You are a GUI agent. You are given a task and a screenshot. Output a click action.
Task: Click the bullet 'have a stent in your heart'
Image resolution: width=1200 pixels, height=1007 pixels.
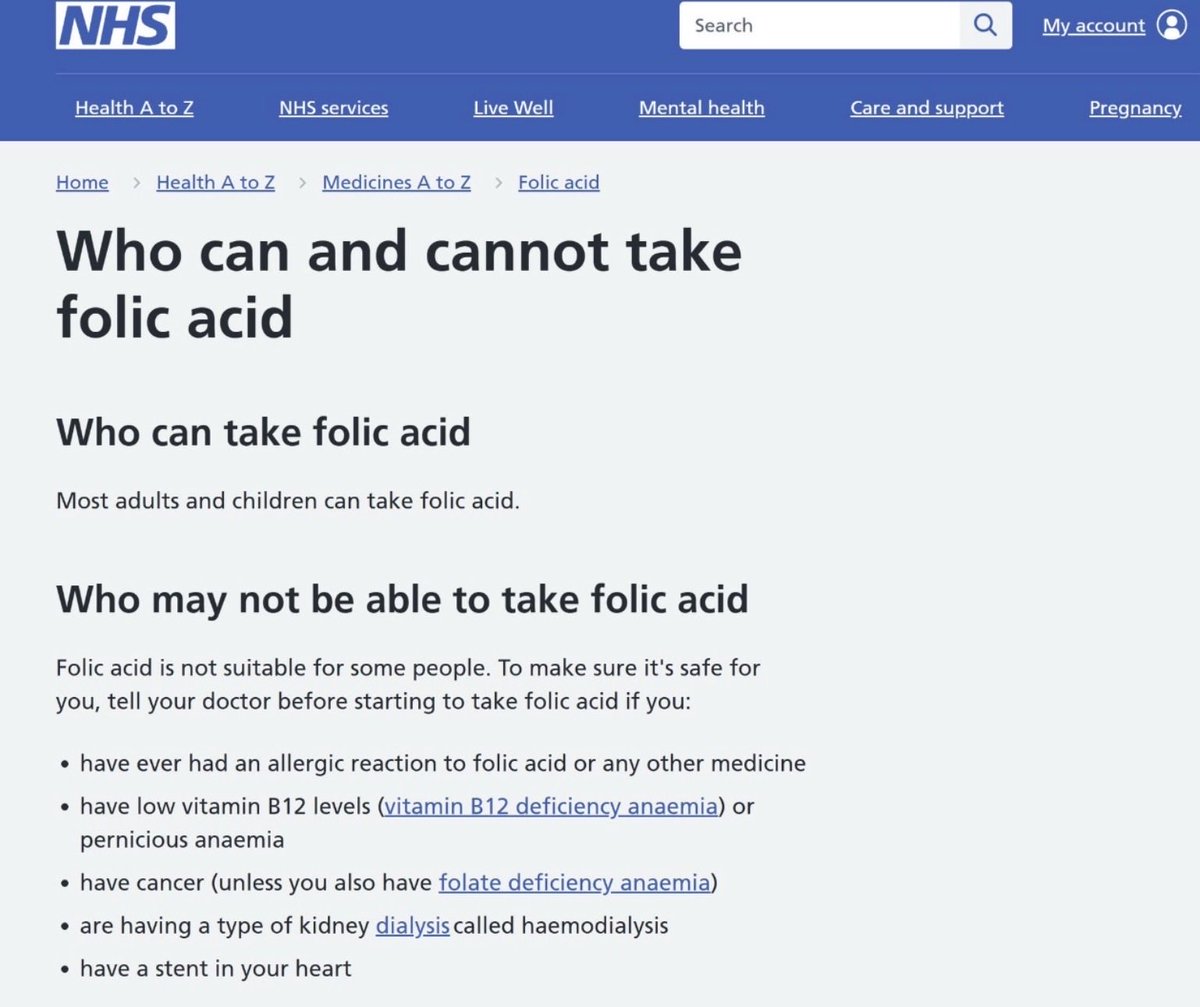[215, 969]
